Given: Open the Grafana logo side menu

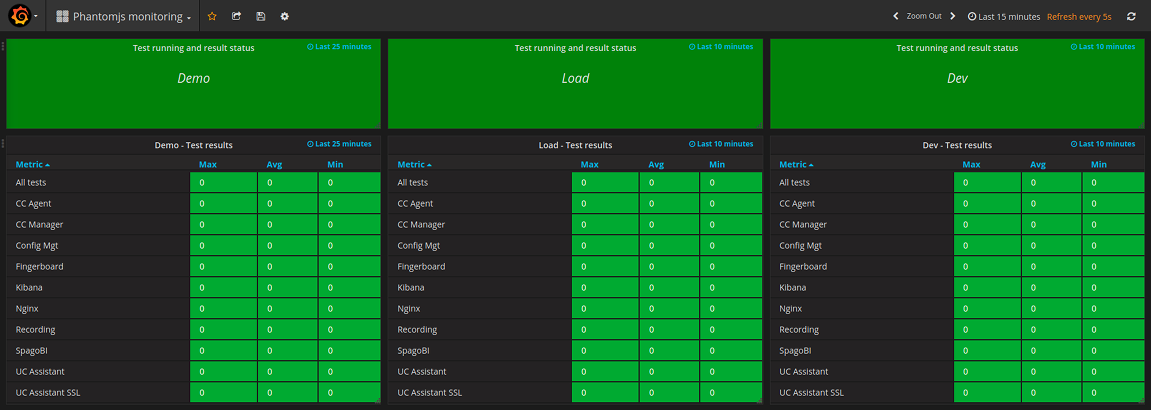Looking at the screenshot, I should (19, 17).
